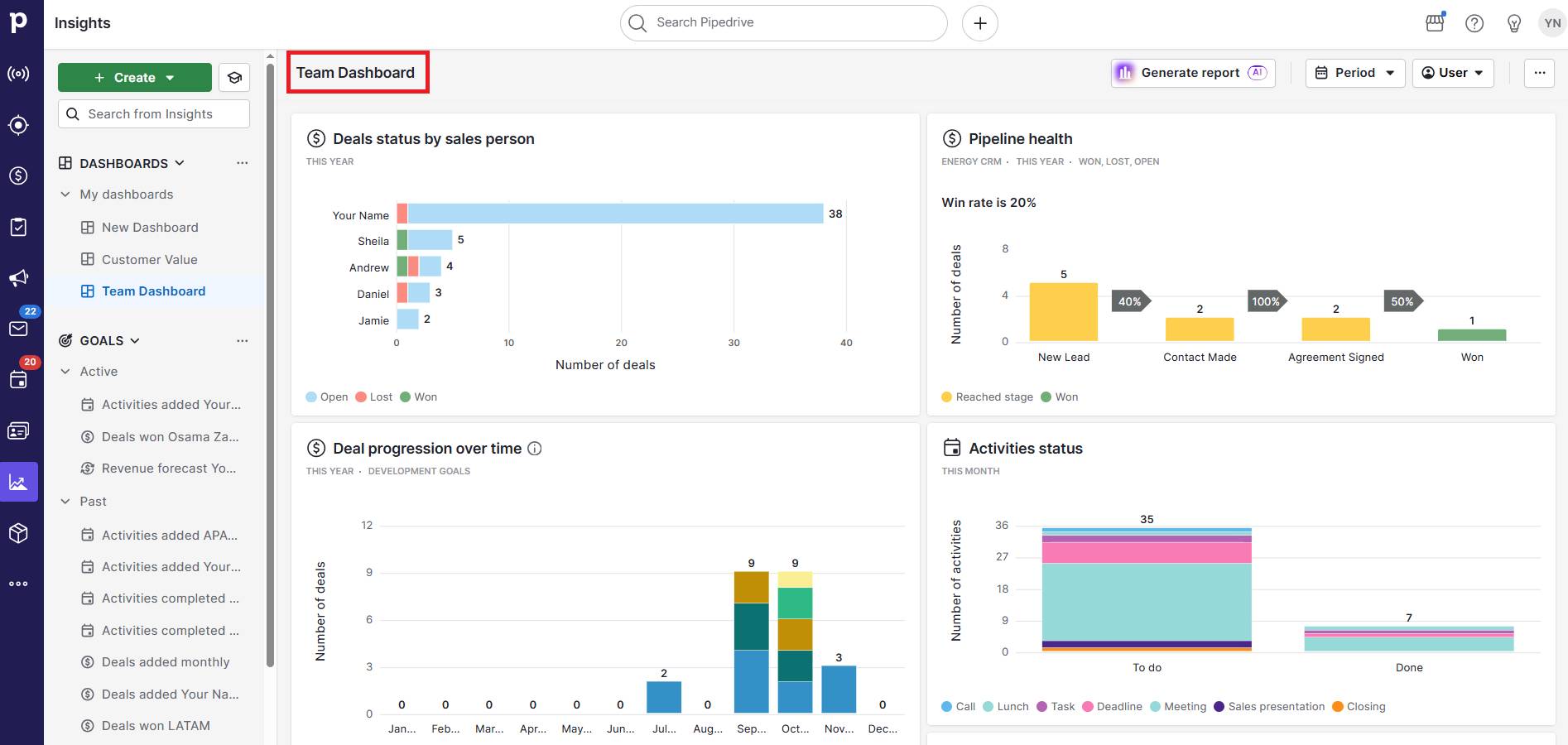Open the Activities calendar icon showing 20
Viewport: 1568px width, 745px height.
click(19, 379)
